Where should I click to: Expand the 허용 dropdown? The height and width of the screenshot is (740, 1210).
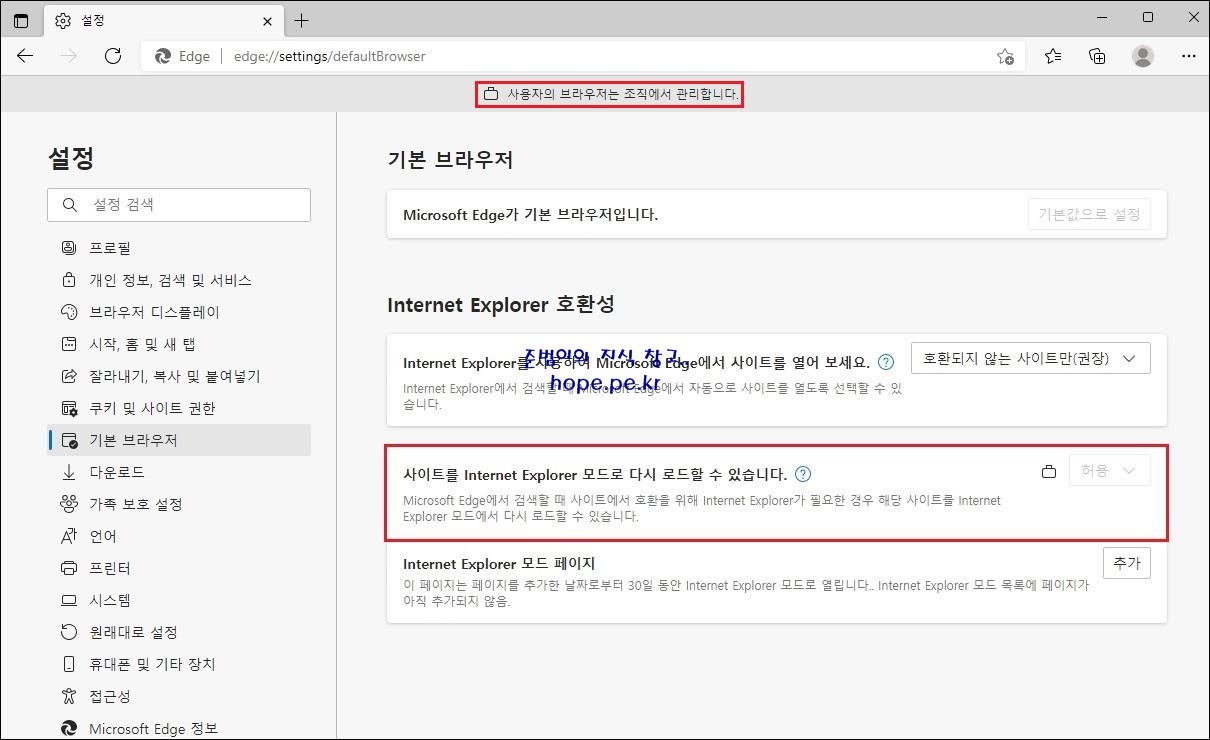pos(1109,470)
